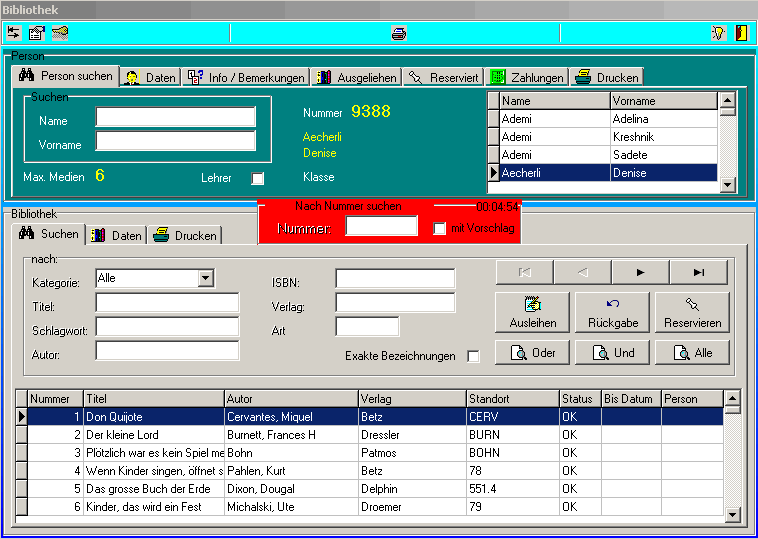758x539 pixels.
Task: Toggle the Lehrer checkbox
Action: tap(258, 178)
